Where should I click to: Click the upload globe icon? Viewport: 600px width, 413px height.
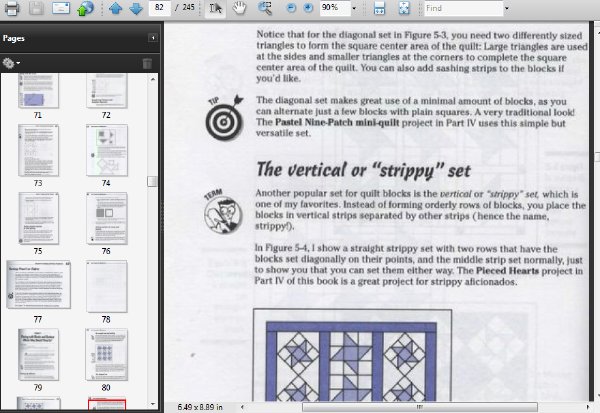pyautogui.click(x=85, y=8)
